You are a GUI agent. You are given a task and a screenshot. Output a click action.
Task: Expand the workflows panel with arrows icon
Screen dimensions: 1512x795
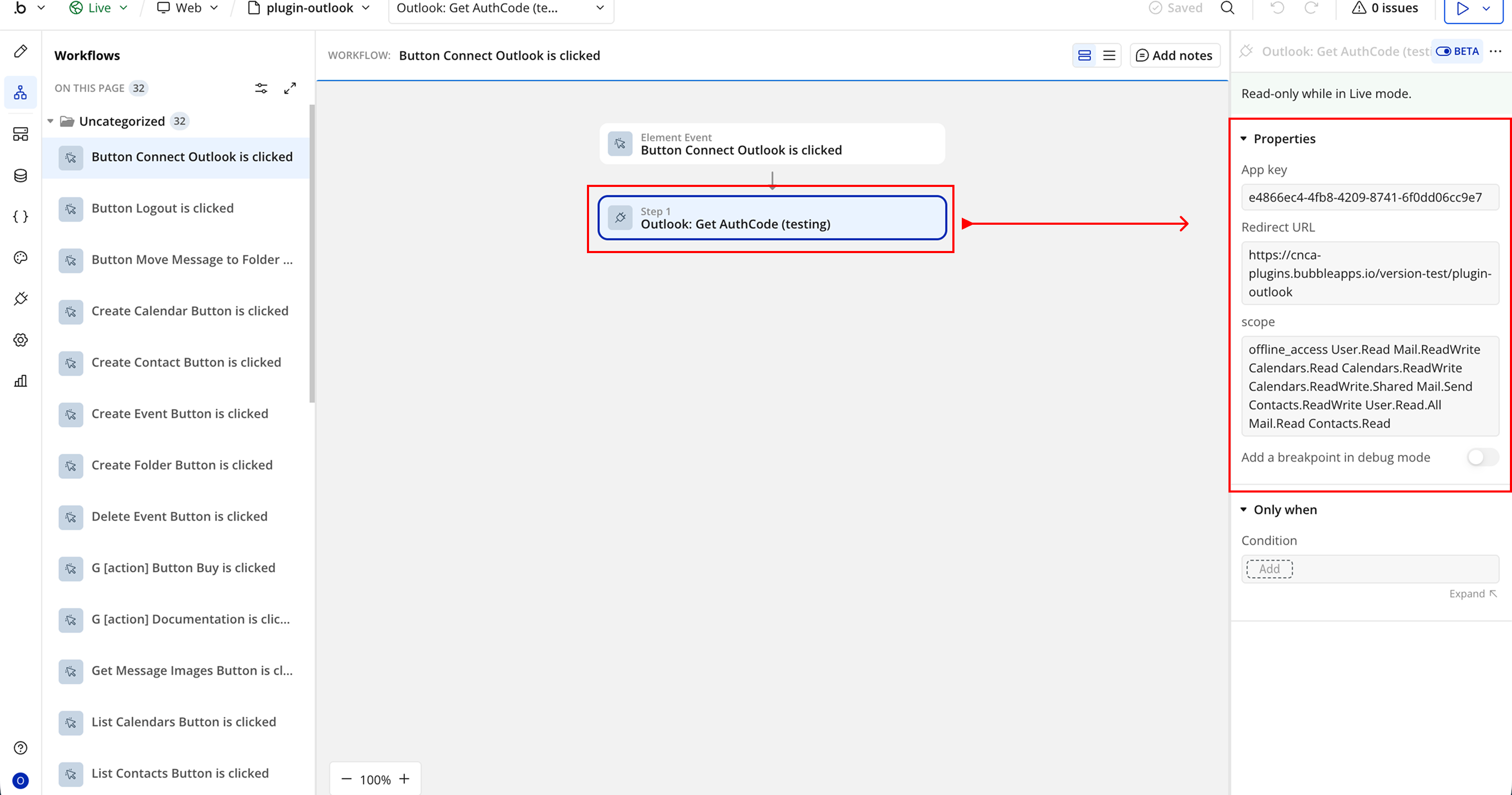tap(290, 88)
